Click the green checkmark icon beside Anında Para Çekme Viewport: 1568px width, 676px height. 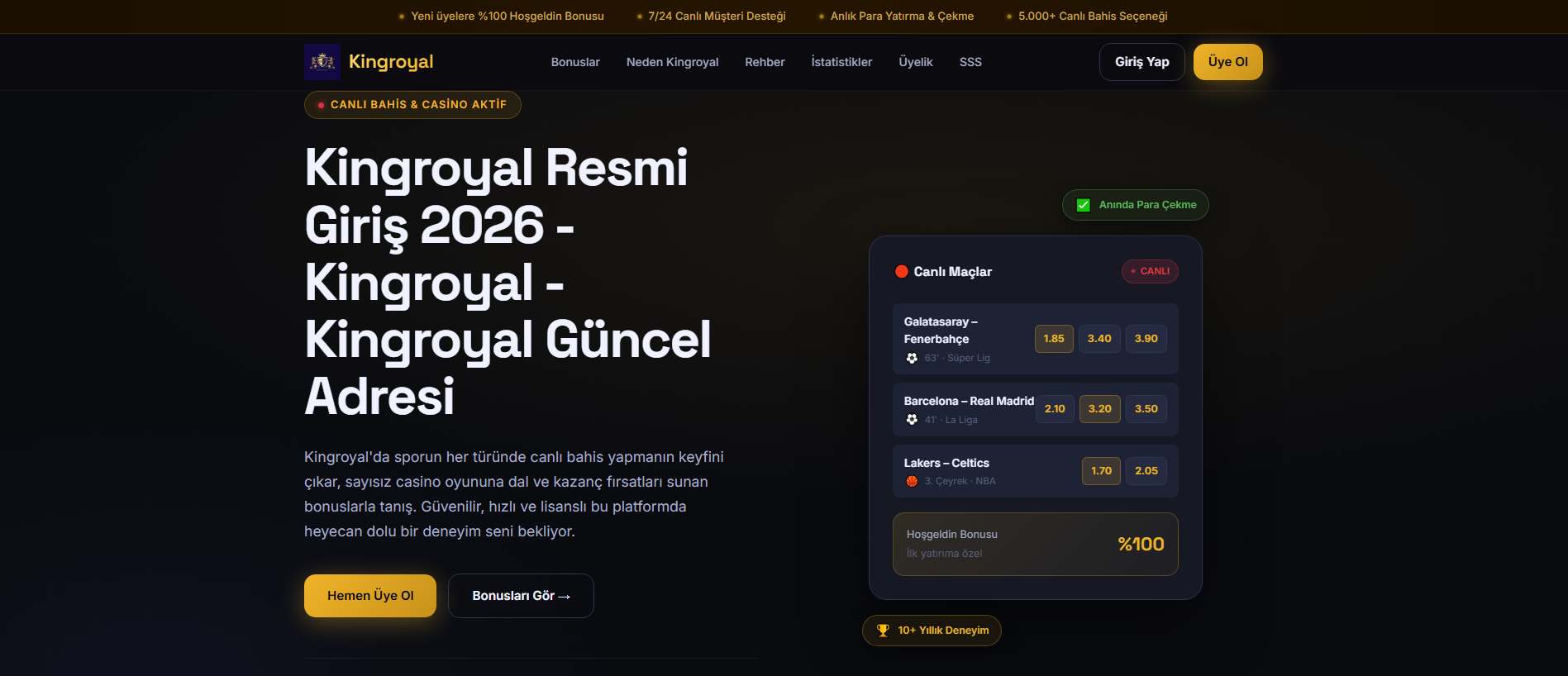coord(1083,205)
